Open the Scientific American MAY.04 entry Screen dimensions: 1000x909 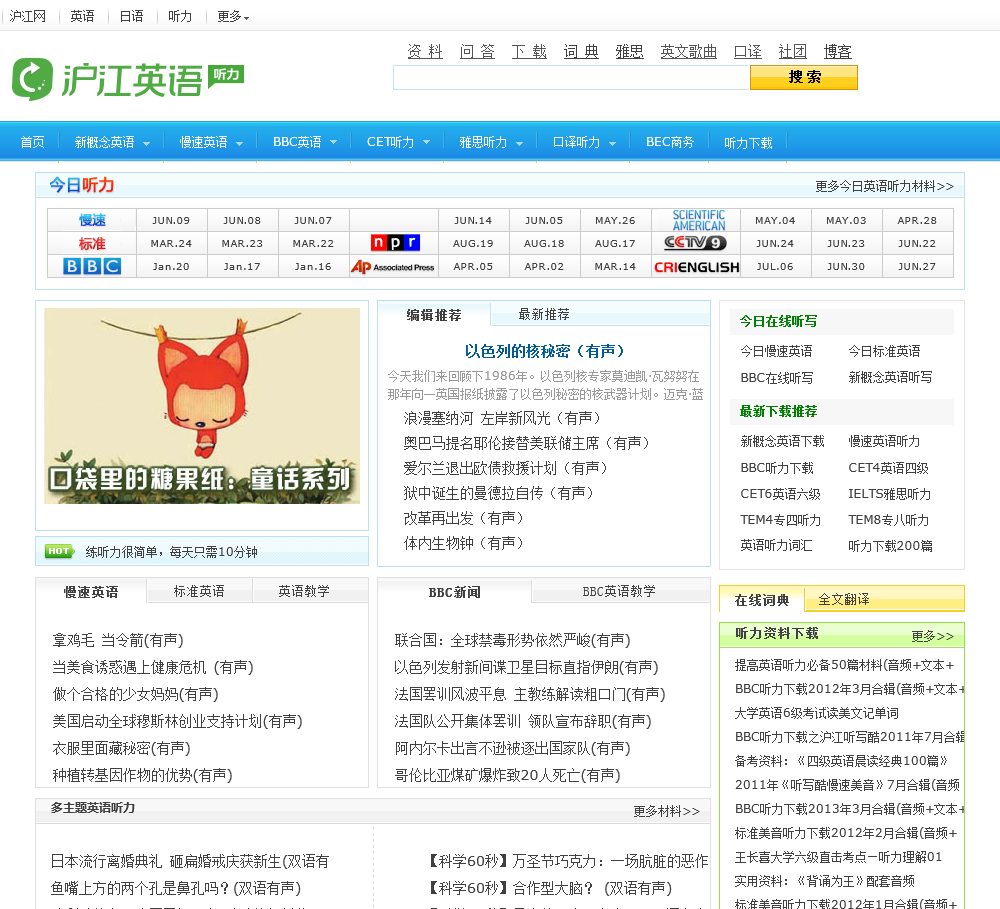[775, 220]
